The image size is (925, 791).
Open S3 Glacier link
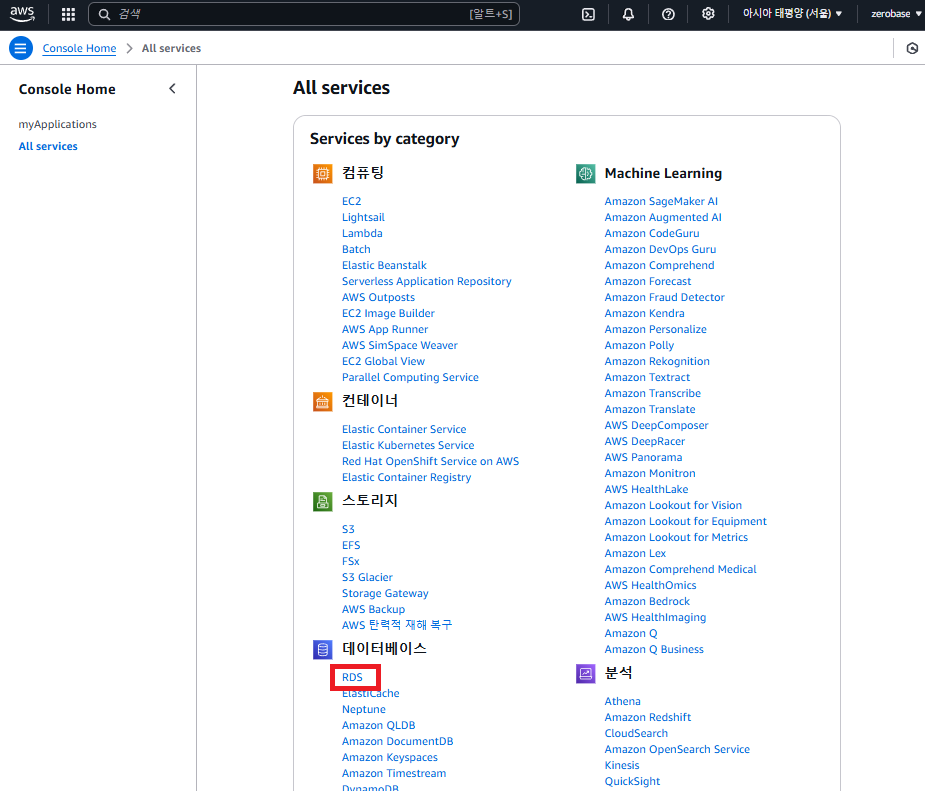coord(367,577)
